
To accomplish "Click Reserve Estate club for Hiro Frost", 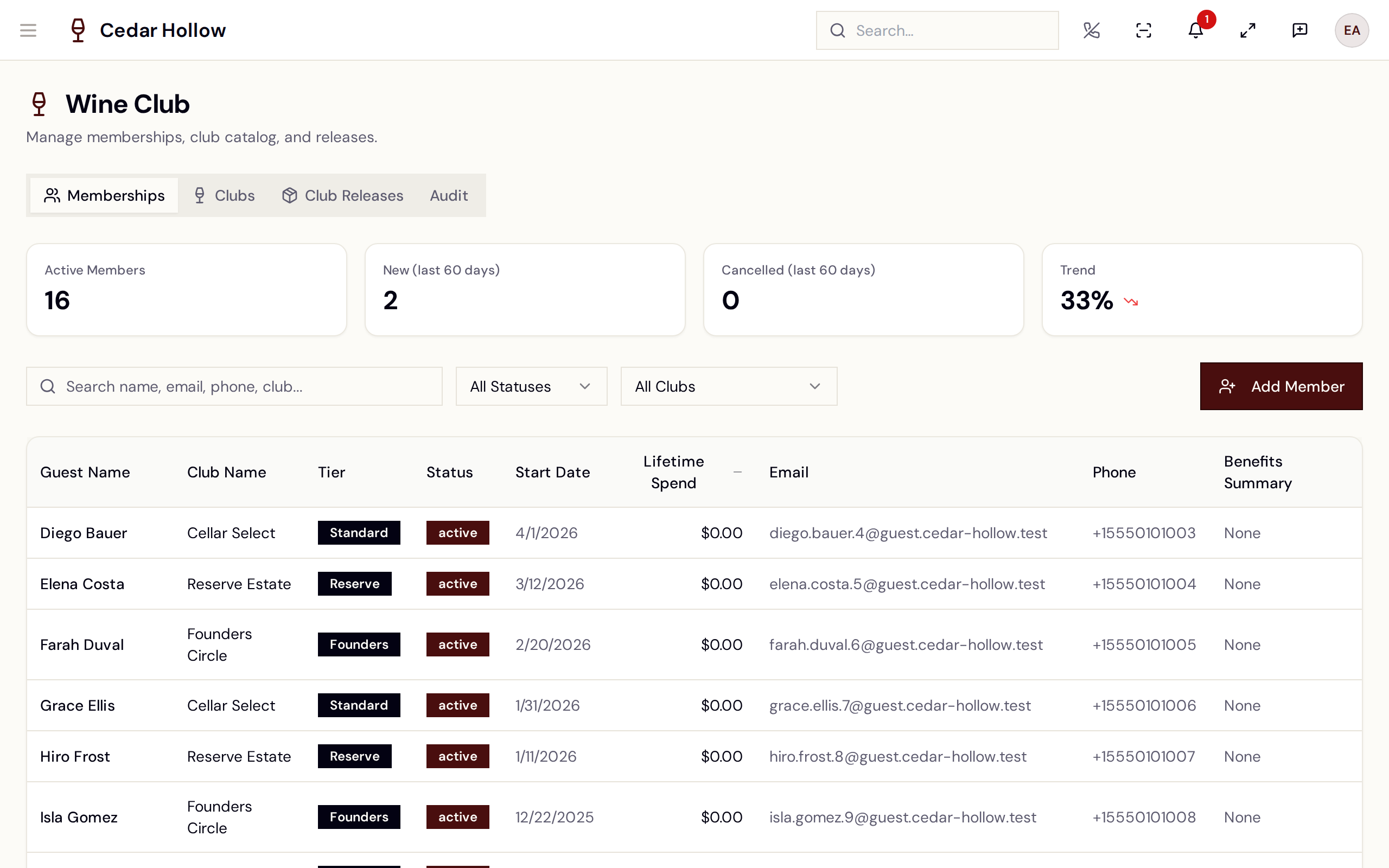I will (239, 756).
